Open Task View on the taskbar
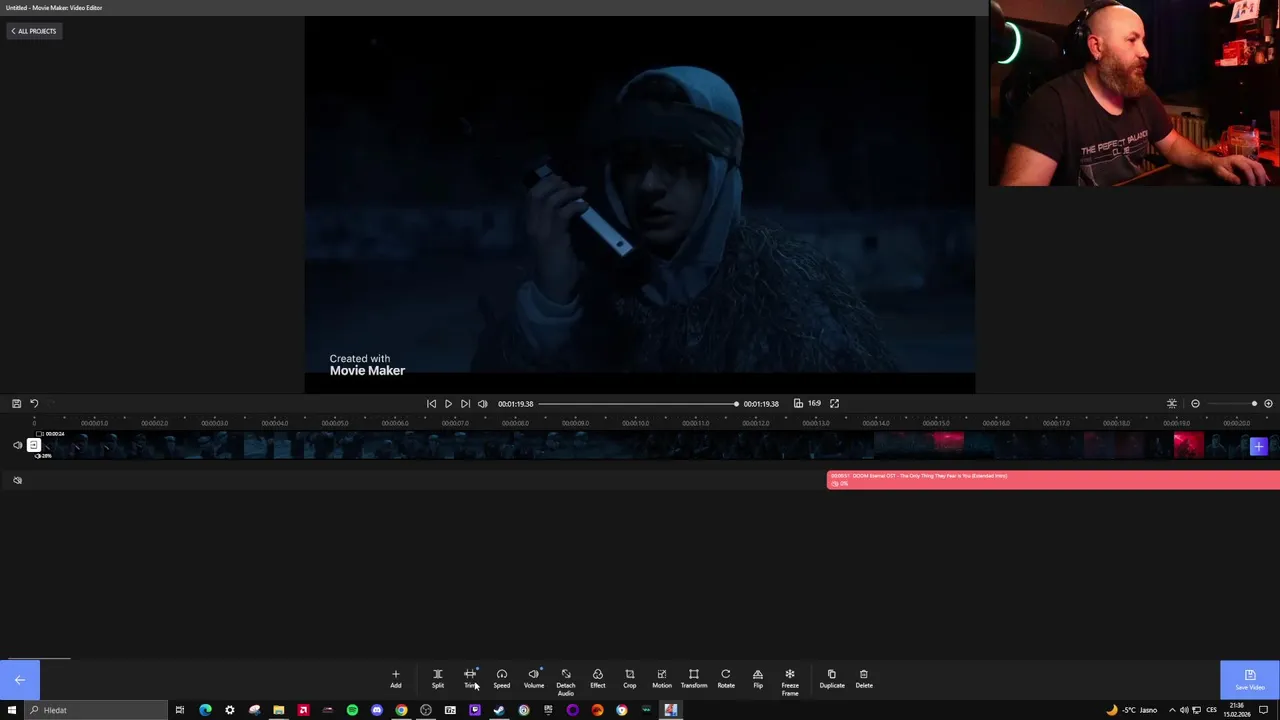The height and width of the screenshot is (720, 1280). [180, 710]
